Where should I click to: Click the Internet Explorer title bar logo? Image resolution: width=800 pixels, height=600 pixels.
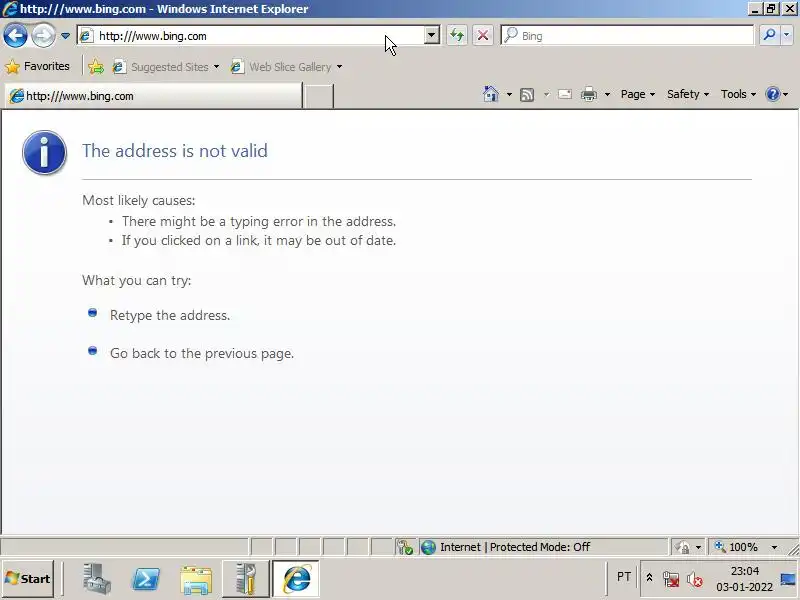[10, 9]
